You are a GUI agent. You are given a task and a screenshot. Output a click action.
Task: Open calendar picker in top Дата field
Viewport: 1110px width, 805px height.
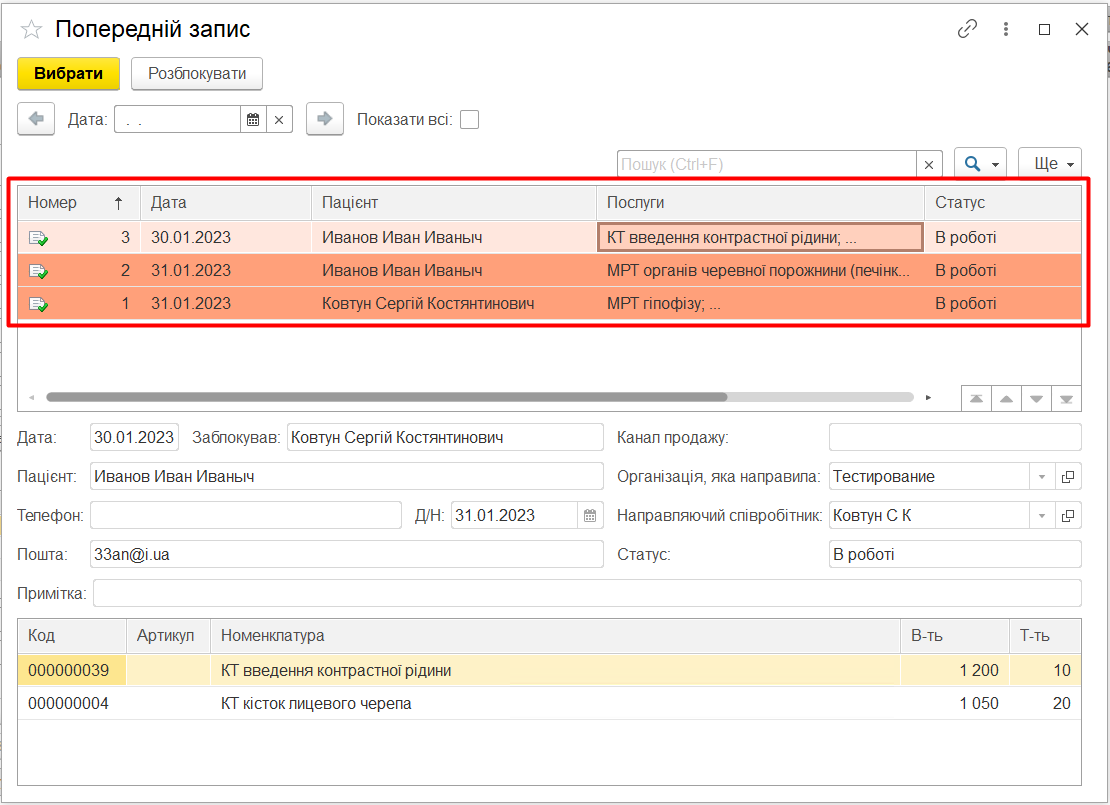[253, 120]
